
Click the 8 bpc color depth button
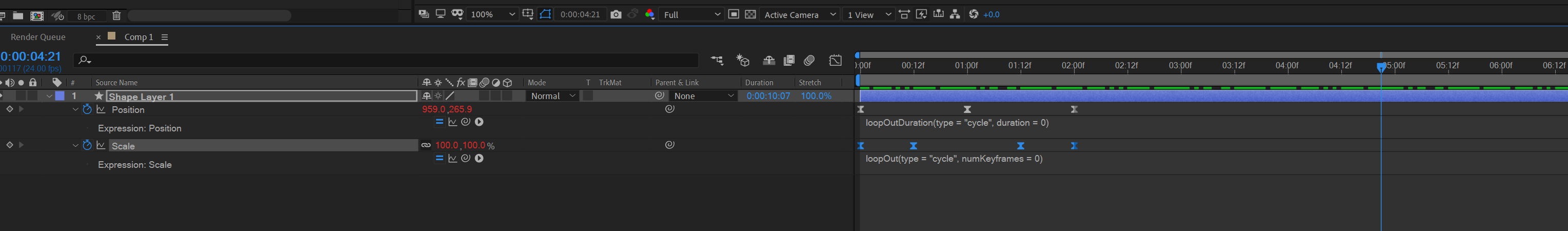click(x=86, y=16)
